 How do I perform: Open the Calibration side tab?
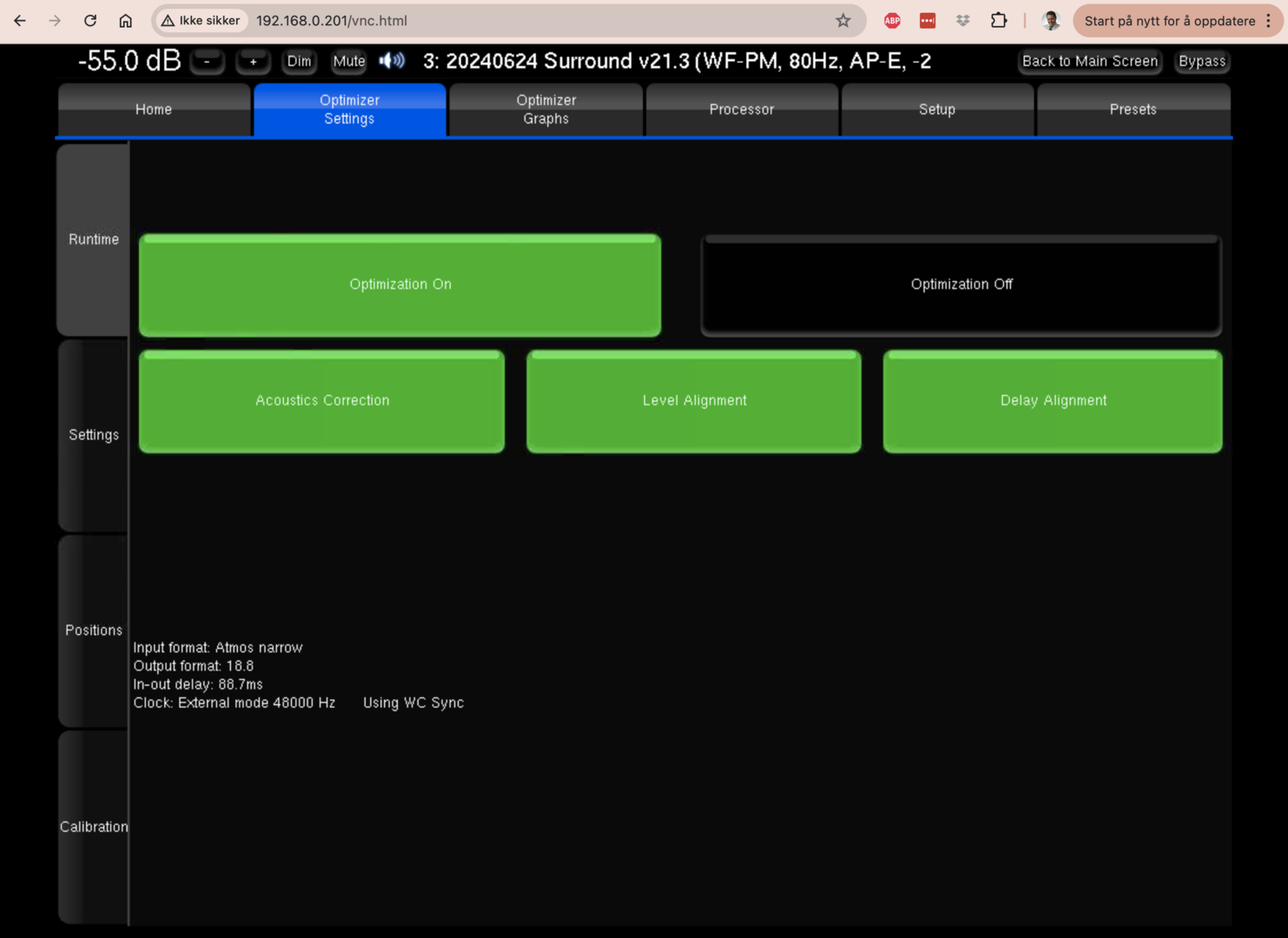click(93, 827)
